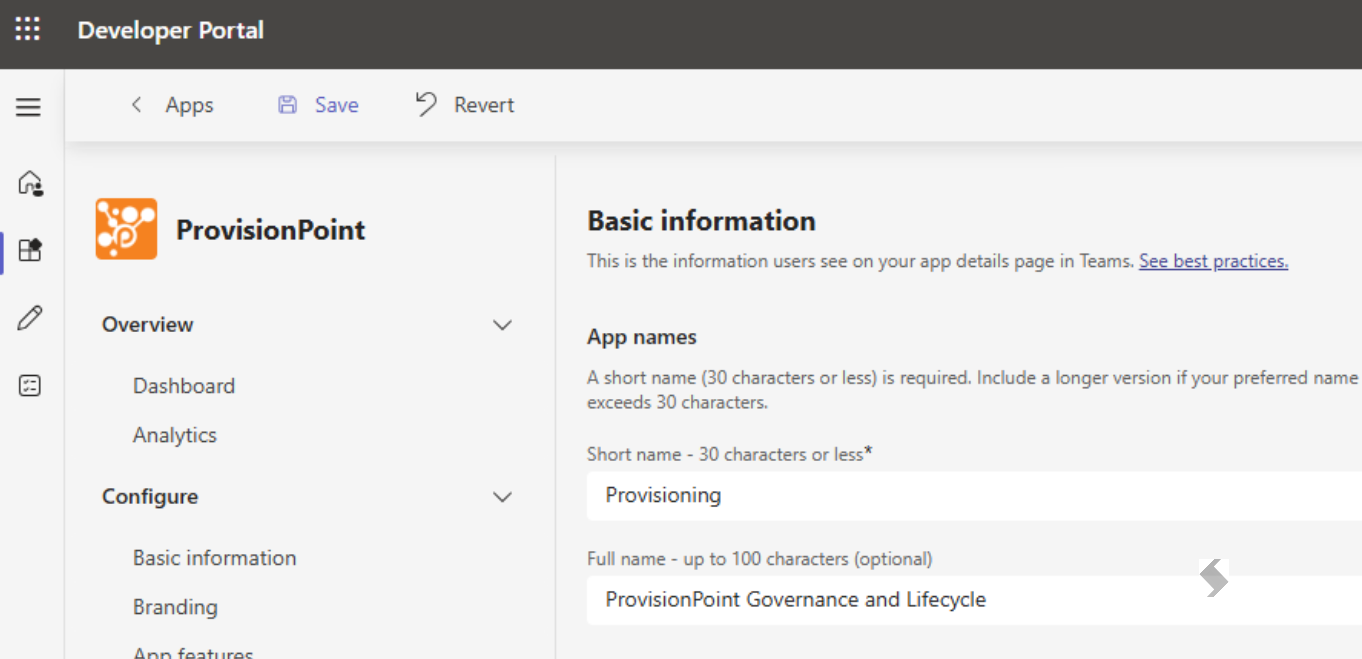Click the Full name field label
This screenshot has height=659, width=1362.
click(760, 559)
